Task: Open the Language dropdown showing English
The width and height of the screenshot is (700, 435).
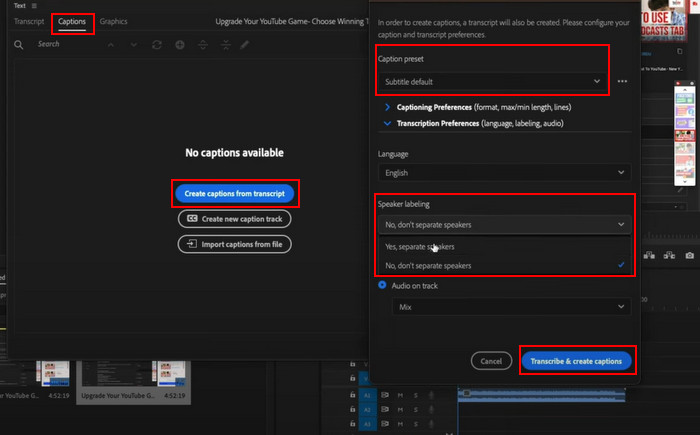Action: [504, 172]
